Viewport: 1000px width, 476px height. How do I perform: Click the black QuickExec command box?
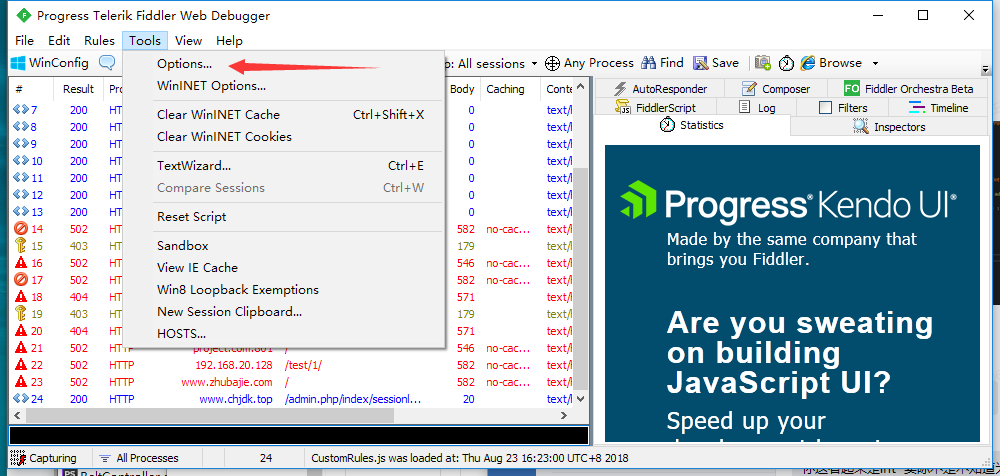coord(298,435)
